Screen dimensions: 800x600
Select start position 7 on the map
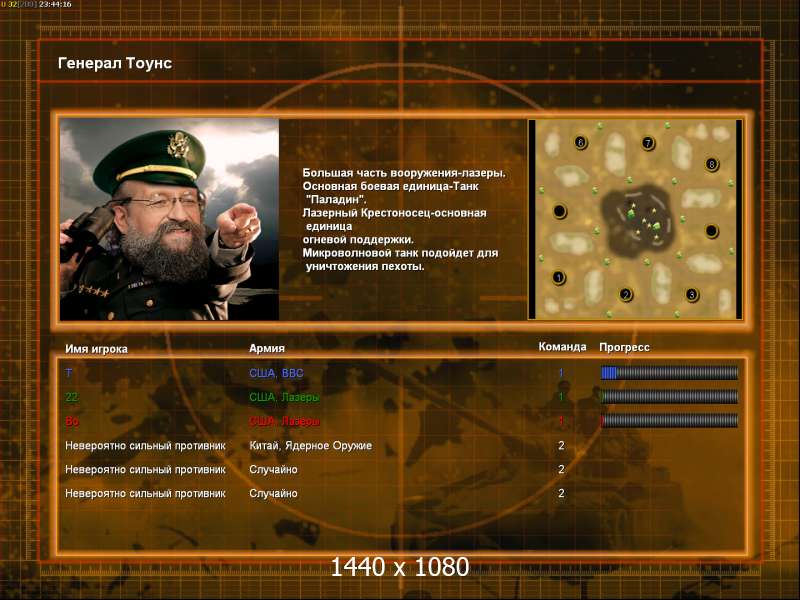point(648,143)
